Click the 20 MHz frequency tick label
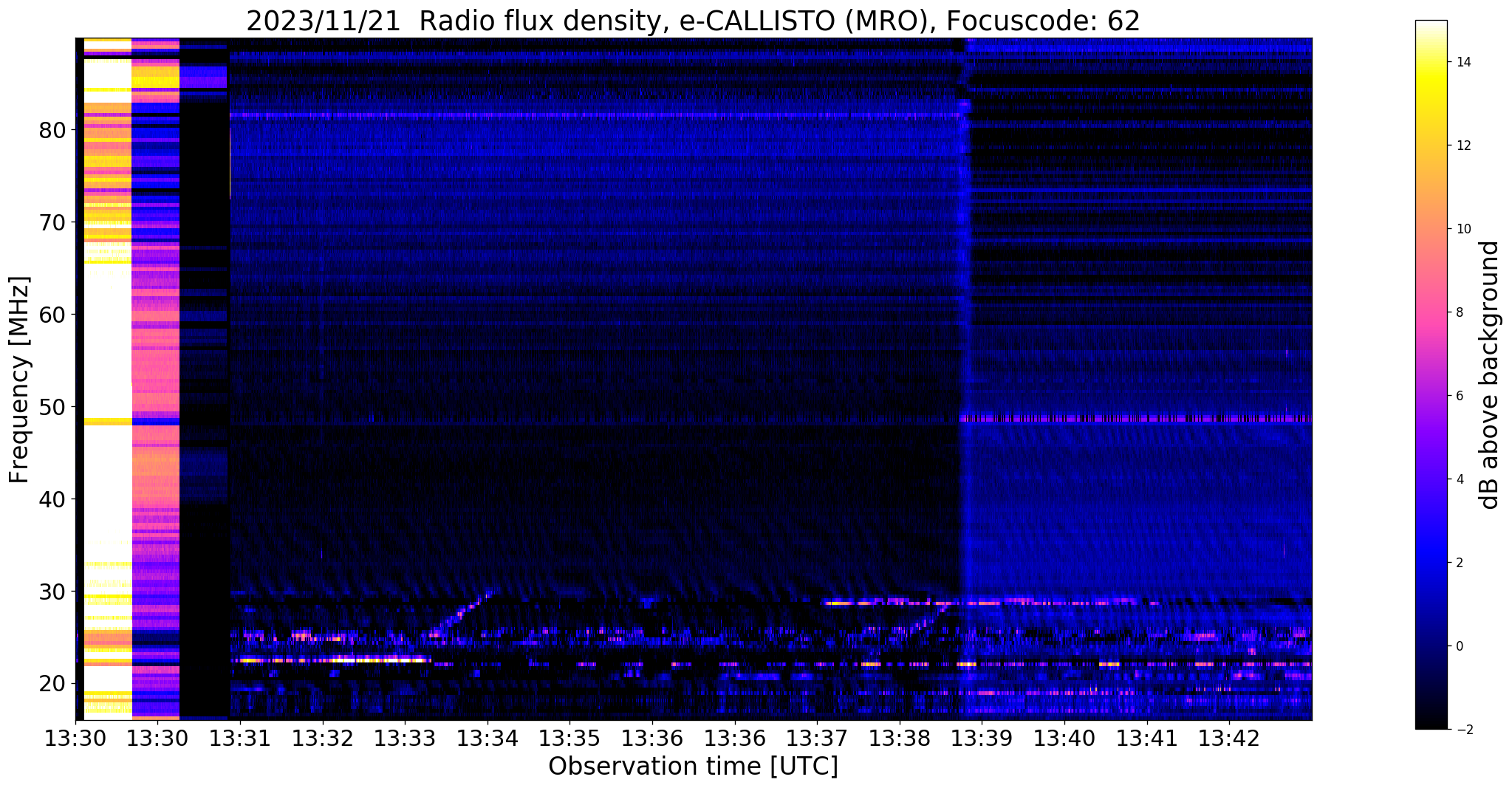This screenshot has width=1512, height=788. click(53, 684)
